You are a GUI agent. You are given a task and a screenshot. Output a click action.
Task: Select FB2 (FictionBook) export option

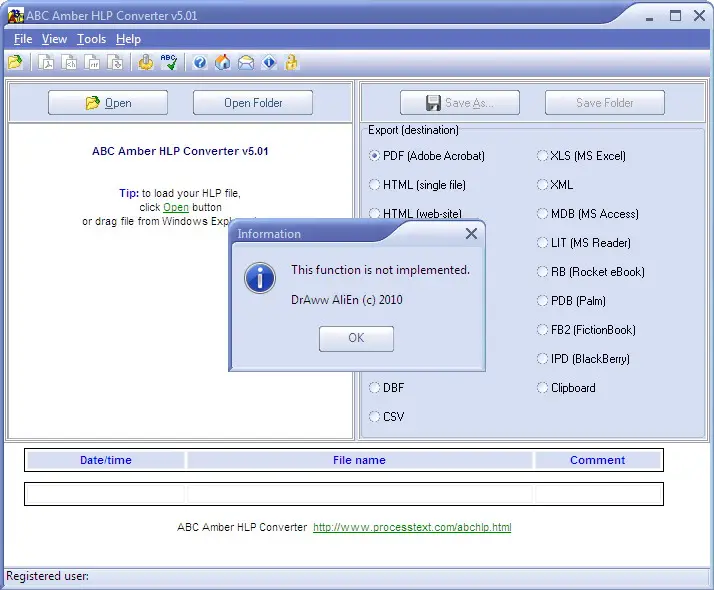tap(586, 330)
